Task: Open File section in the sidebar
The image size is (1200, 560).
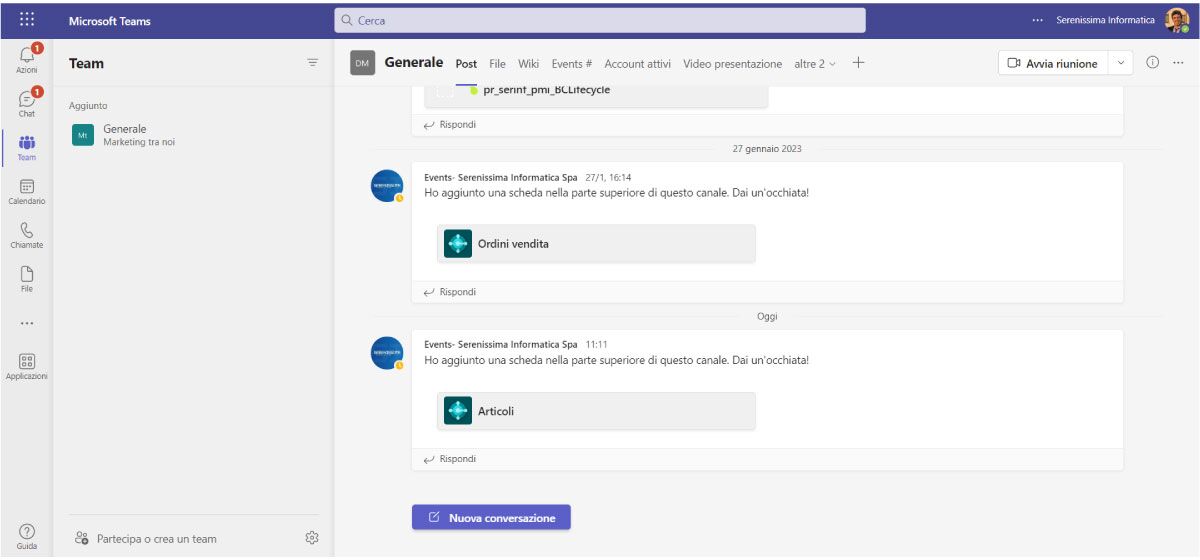Action: [27, 279]
